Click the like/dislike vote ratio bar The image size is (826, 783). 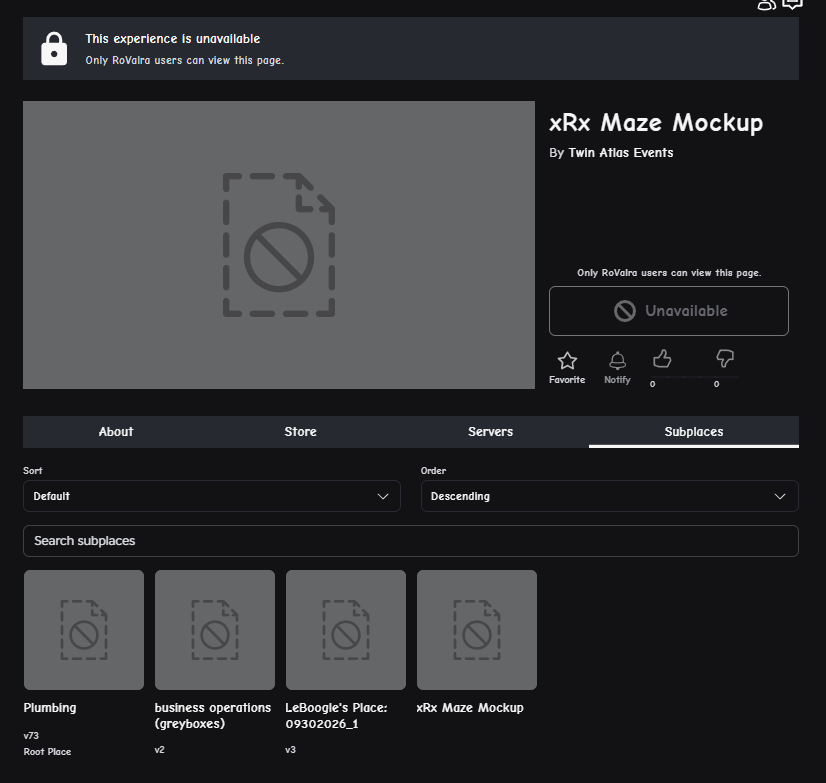coord(694,377)
